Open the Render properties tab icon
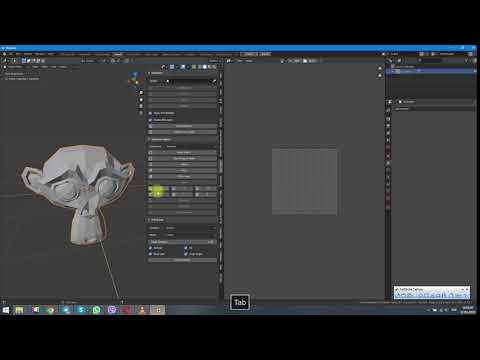 tap(388, 119)
